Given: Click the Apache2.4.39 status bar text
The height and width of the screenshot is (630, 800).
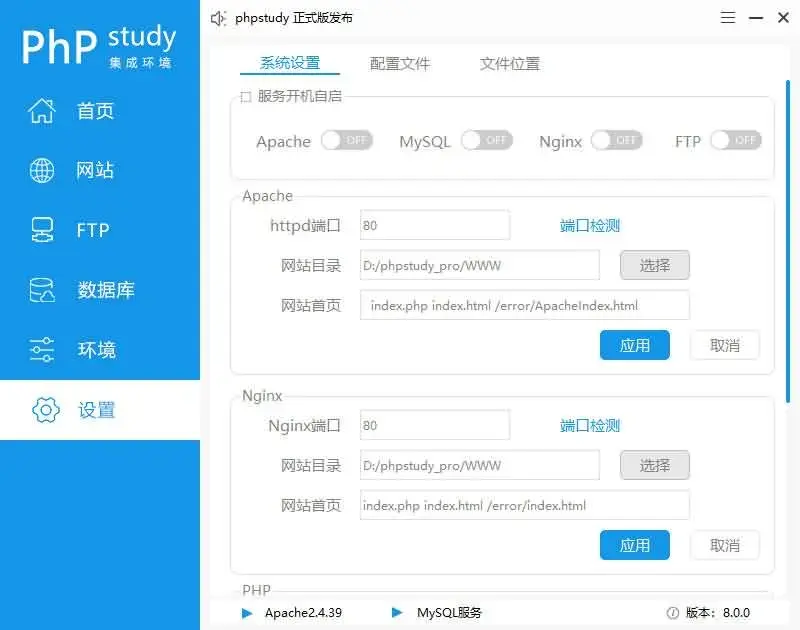Looking at the screenshot, I should click(303, 613).
